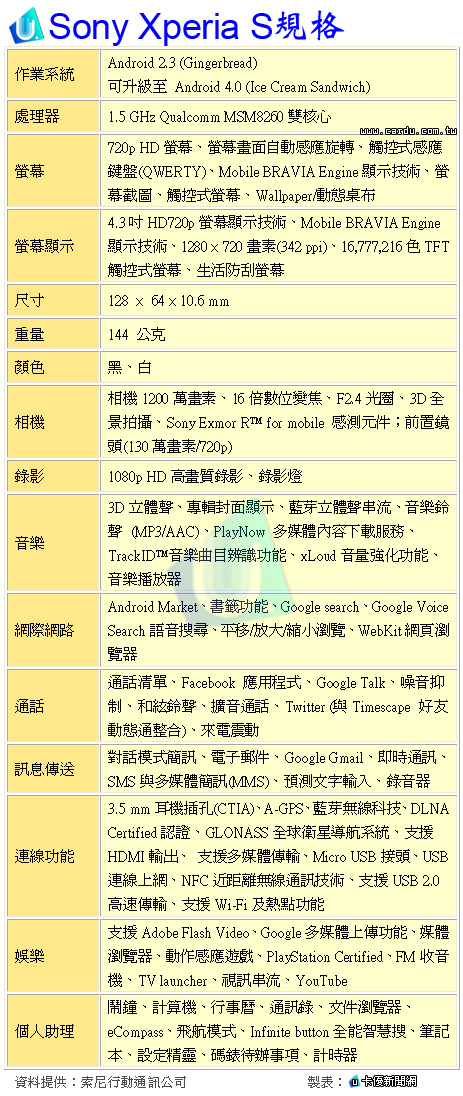This screenshot has width=463, height=1096.
Task: Click '資料提供：索尼行動通訊公司' footer text
Action: click(101, 1082)
